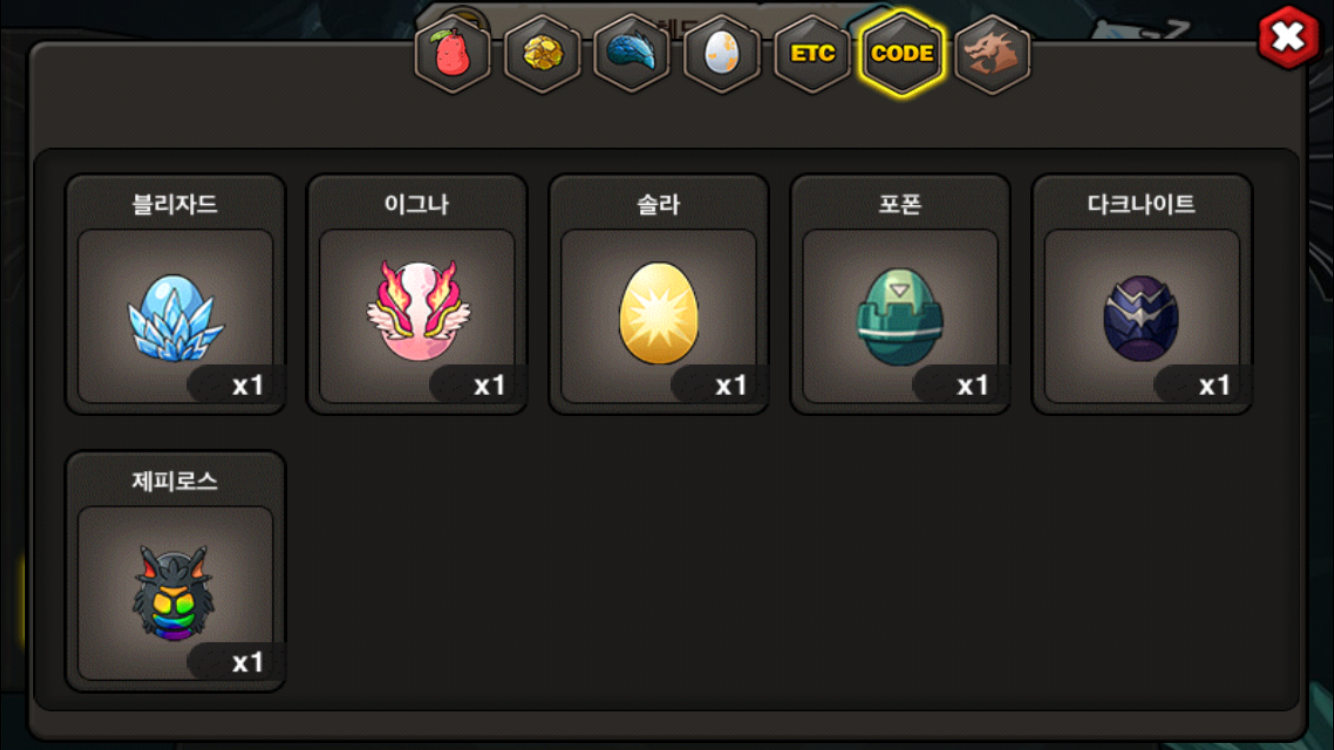Open the spotted egg tab

[722, 54]
